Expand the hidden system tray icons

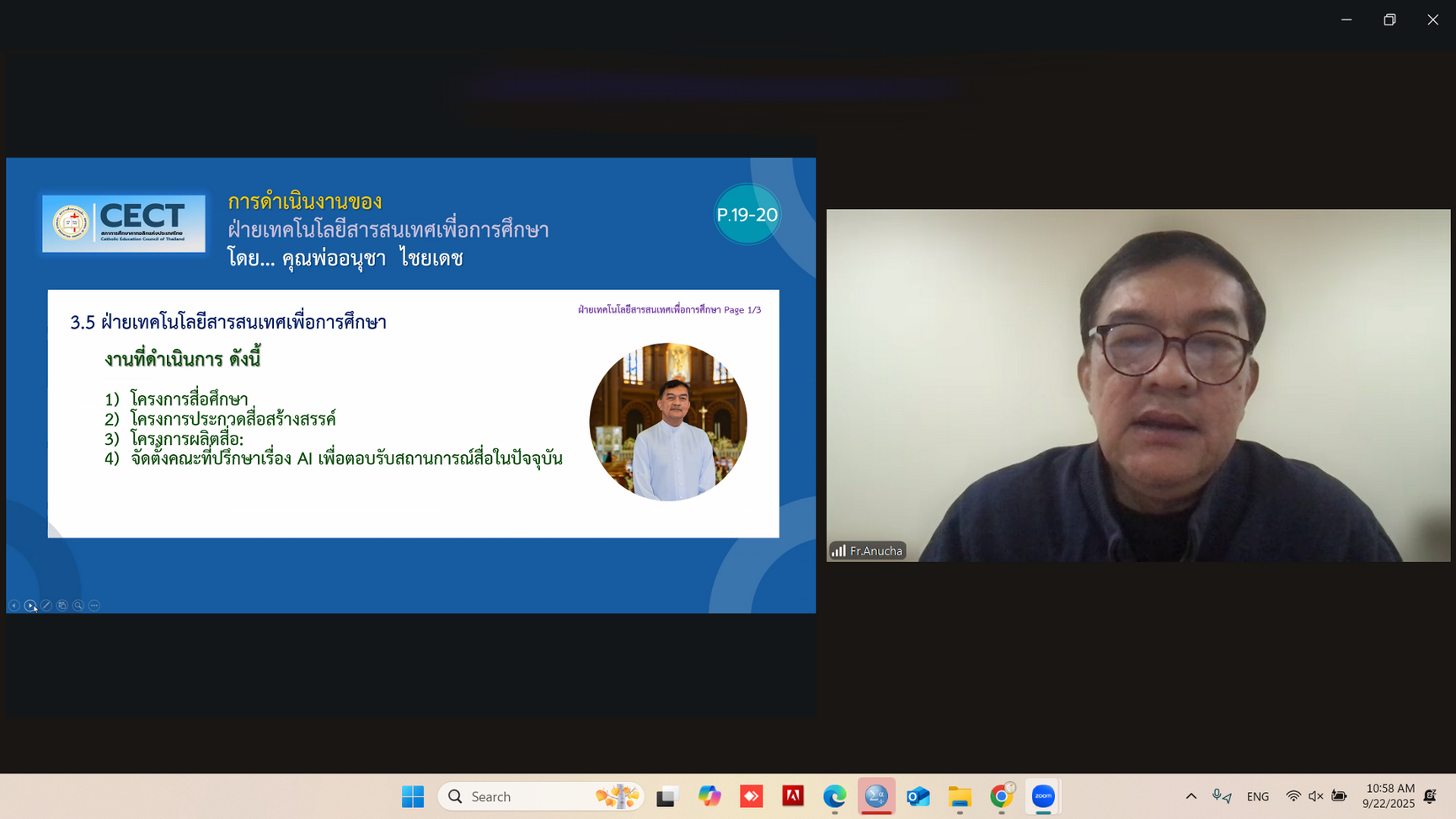(x=1191, y=796)
